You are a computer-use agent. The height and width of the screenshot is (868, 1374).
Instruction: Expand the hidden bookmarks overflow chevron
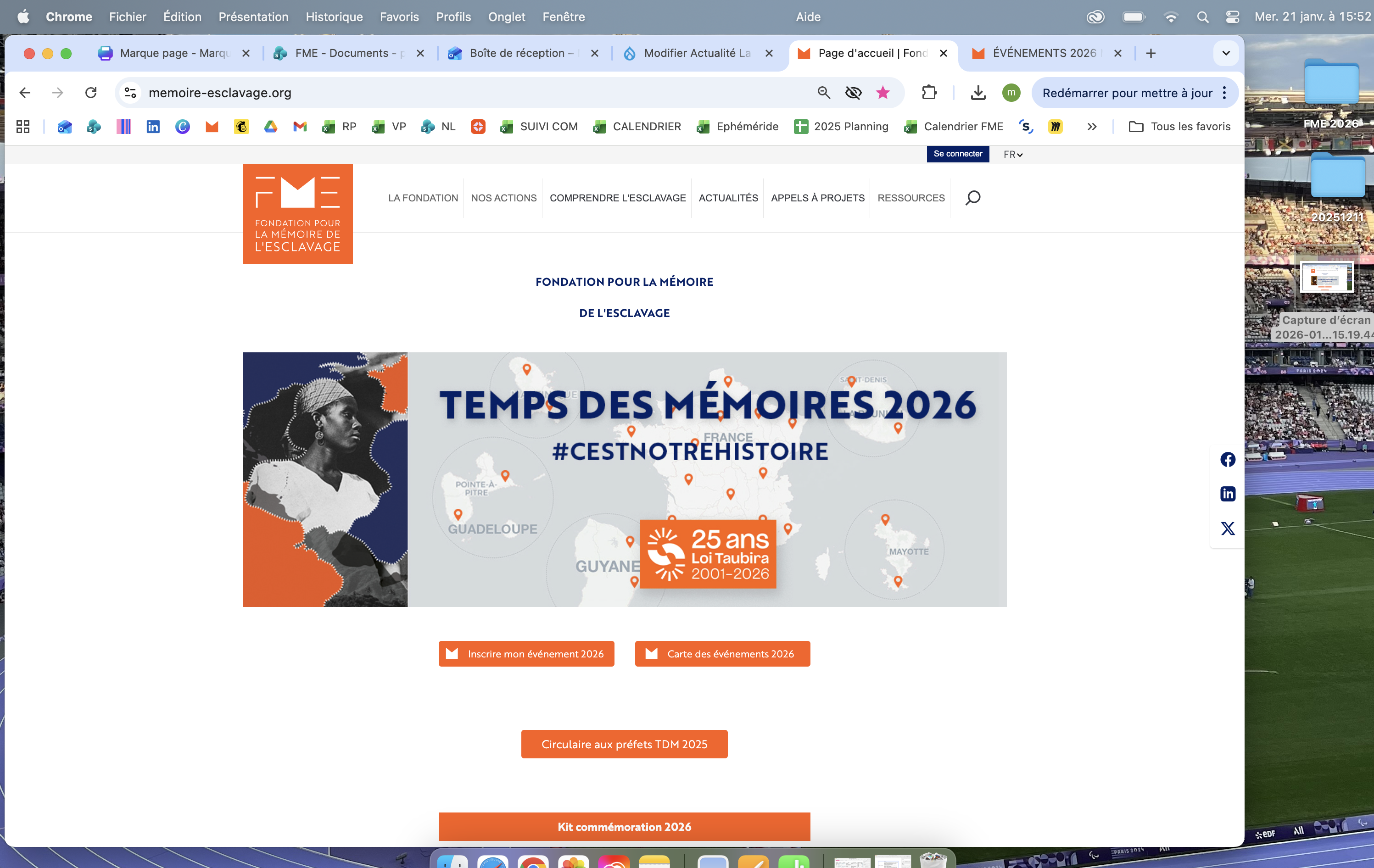click(x=1092, y=127)
